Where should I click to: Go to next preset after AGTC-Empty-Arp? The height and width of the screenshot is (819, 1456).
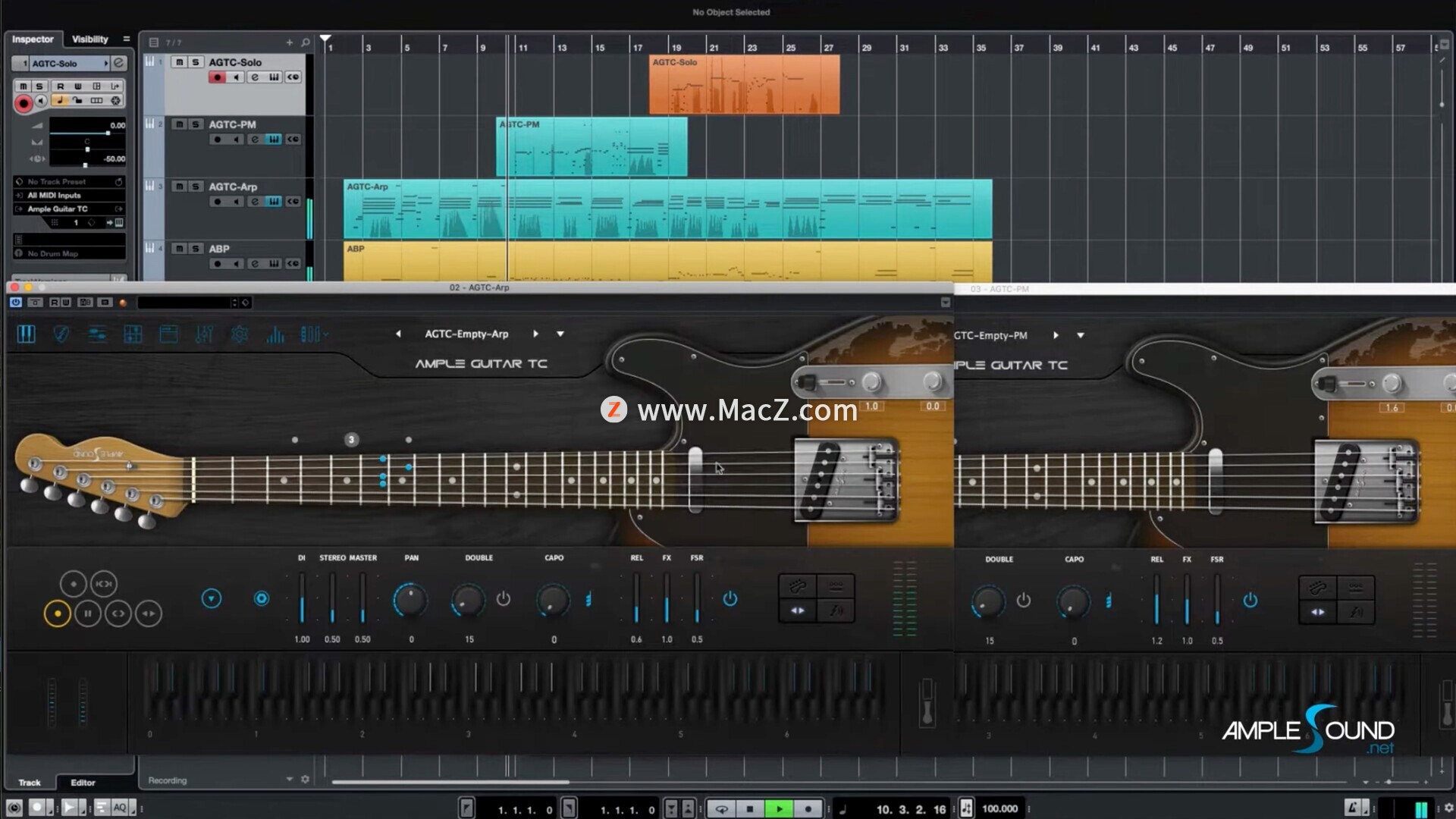point(535,334)
